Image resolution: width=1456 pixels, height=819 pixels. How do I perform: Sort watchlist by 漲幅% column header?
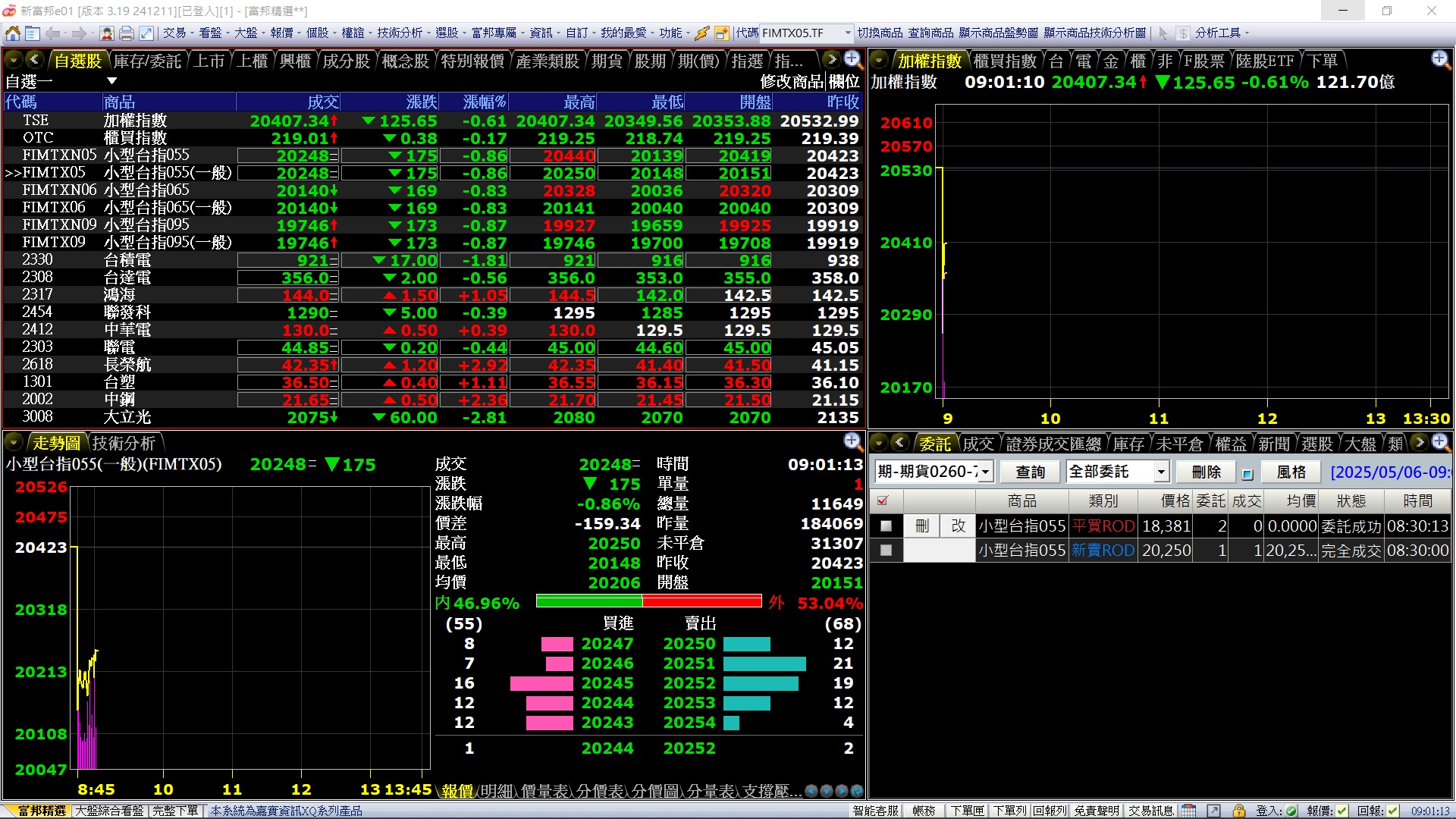point(485,102)
